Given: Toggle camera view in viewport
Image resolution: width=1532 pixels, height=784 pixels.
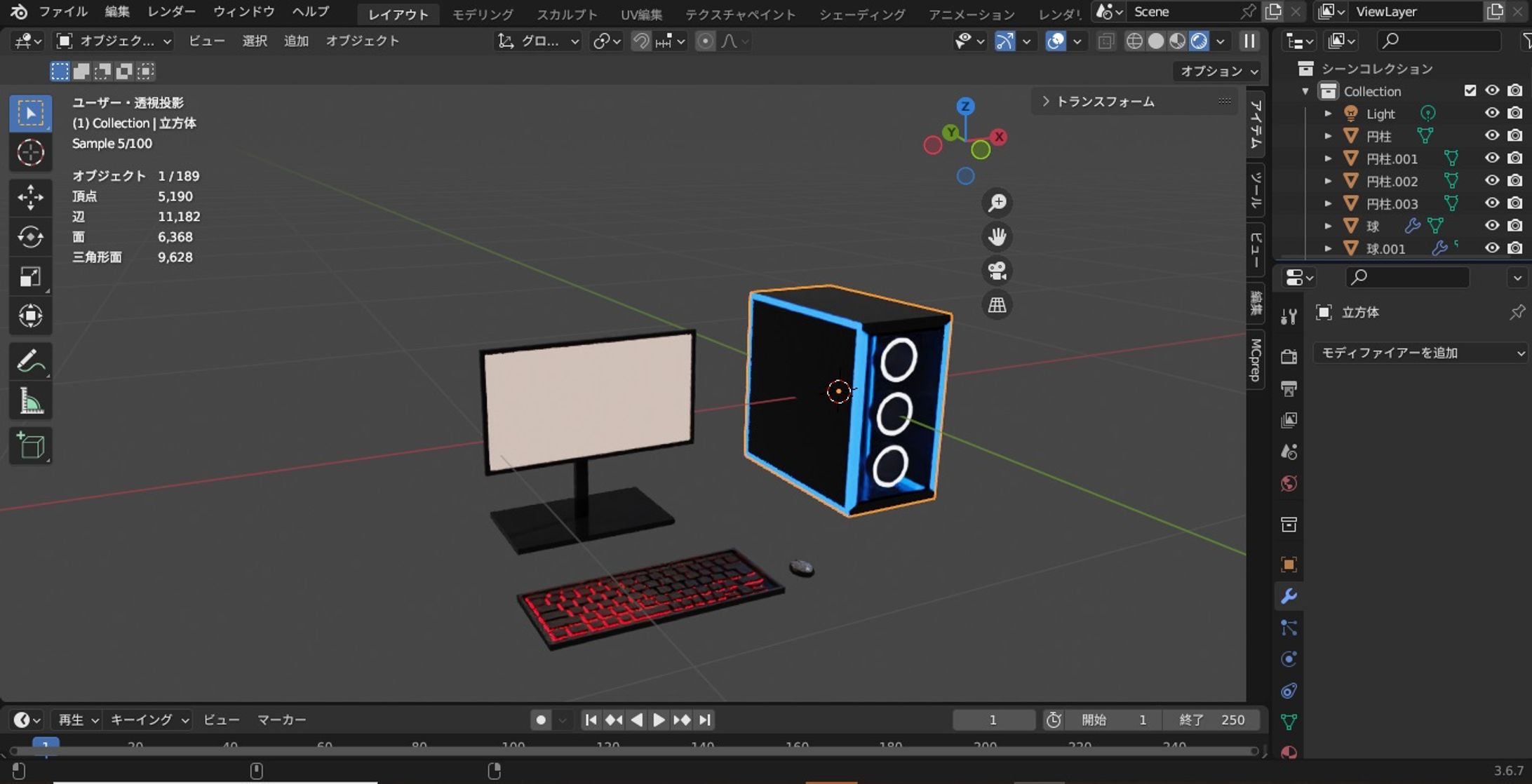Looking at the screenshot, I should [997, 271].
